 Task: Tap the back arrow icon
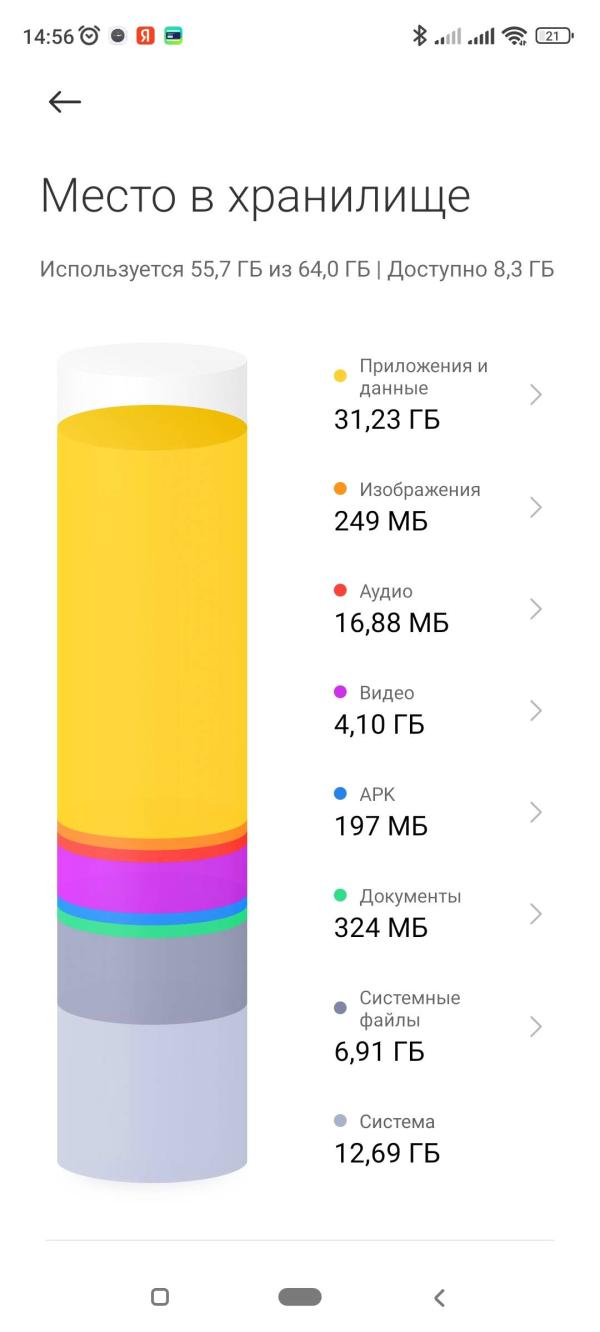(65, 101)
